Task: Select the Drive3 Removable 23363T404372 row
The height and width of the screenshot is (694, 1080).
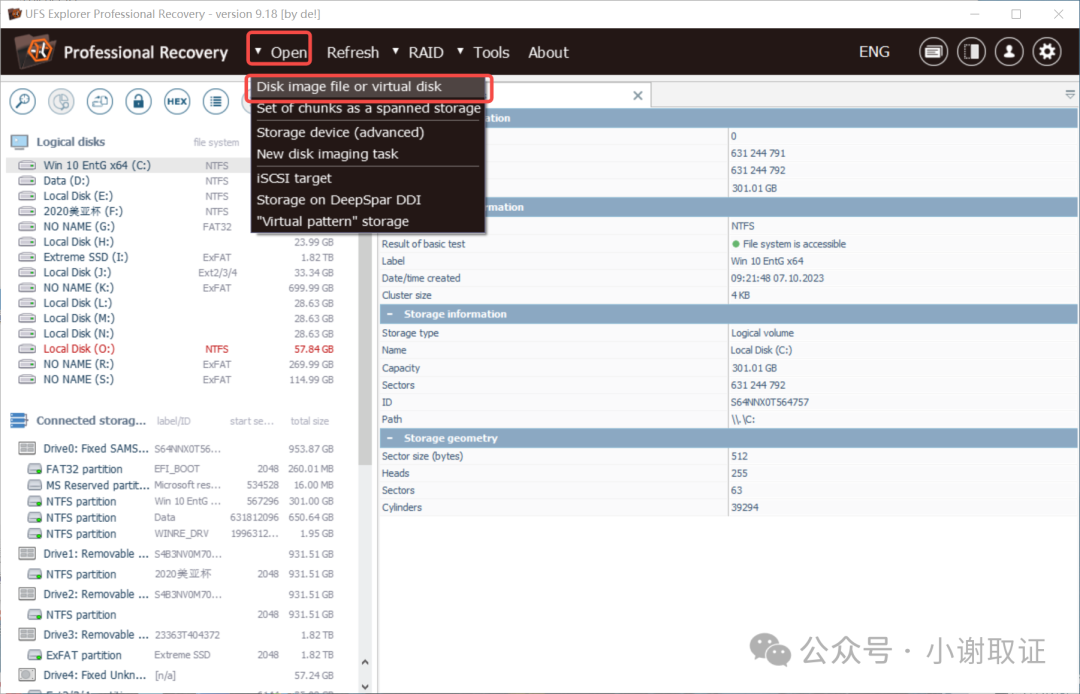Action: click(176, 635)
